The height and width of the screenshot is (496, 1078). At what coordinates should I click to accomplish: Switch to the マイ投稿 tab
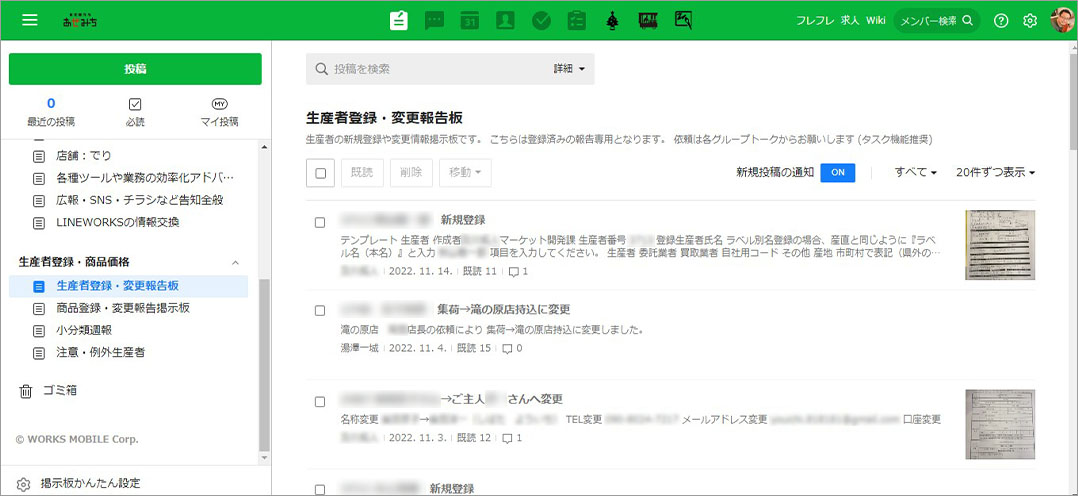pyautogui.click(x=220, y=112)
